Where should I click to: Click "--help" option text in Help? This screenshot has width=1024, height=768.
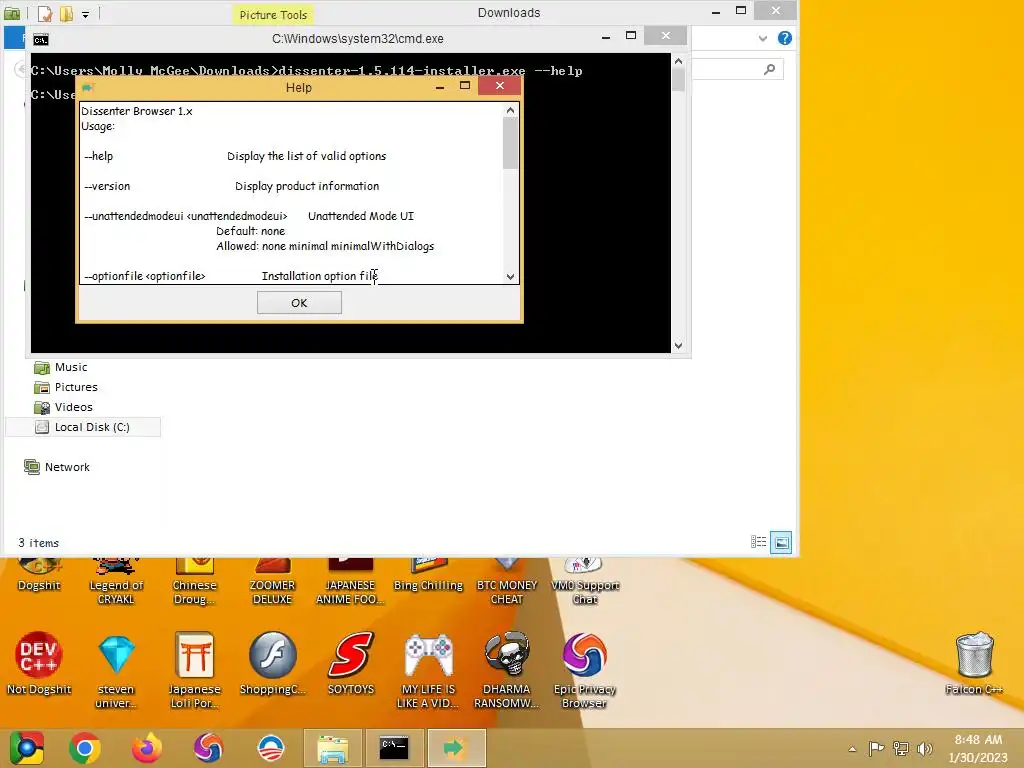(x=99, y=156)
